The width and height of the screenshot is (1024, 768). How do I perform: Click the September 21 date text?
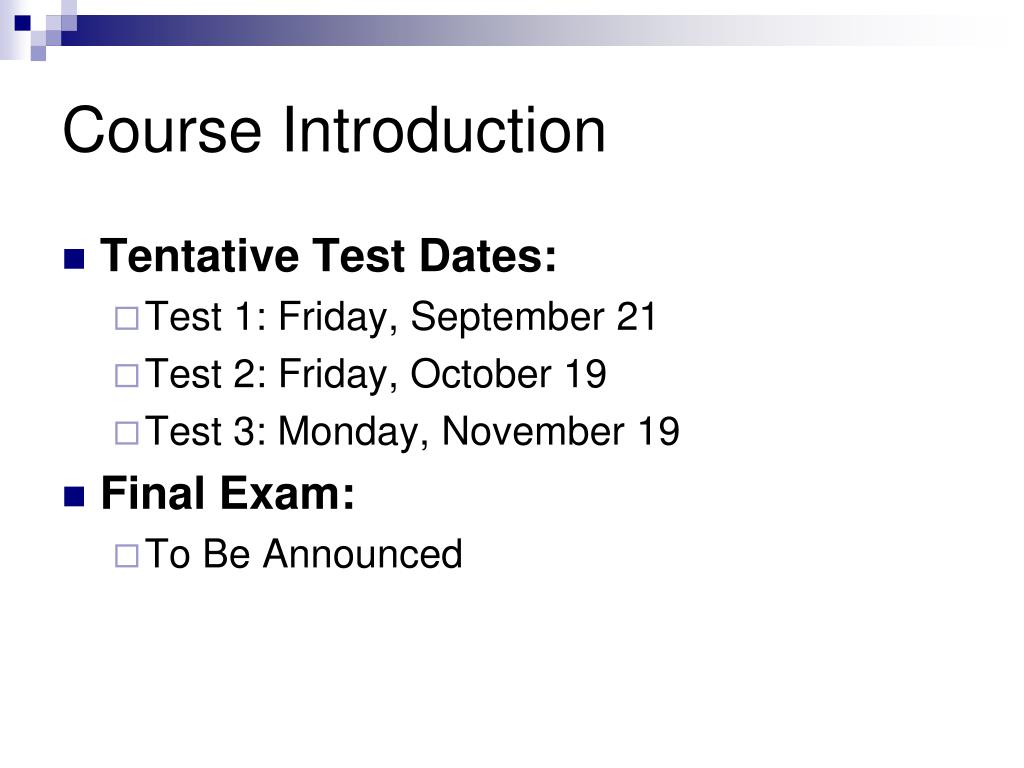tap(533, 318)
